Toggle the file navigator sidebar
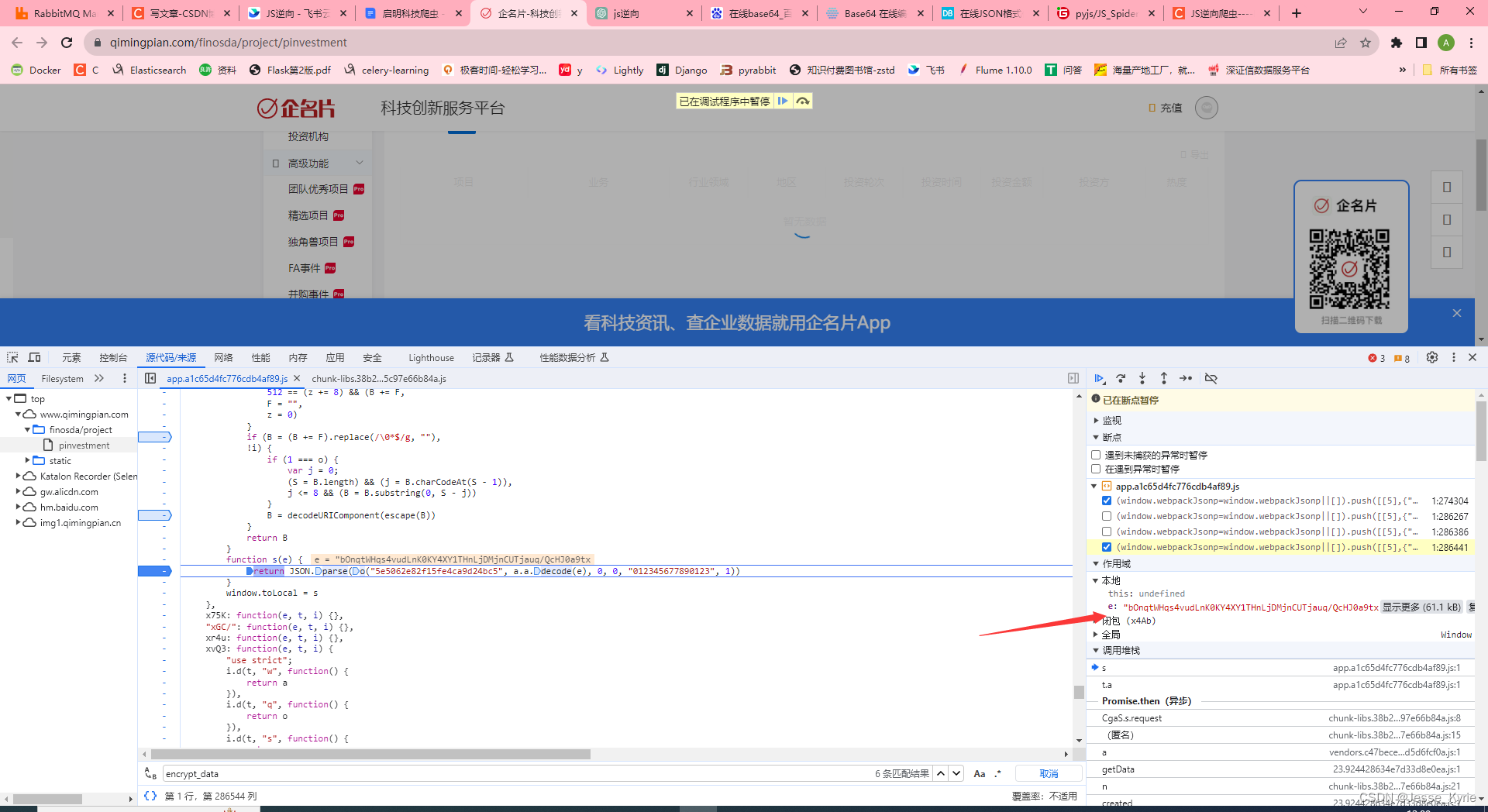The height and width of the screenshot is (812, 1488). pyautogui.click(x=150, y=378)
